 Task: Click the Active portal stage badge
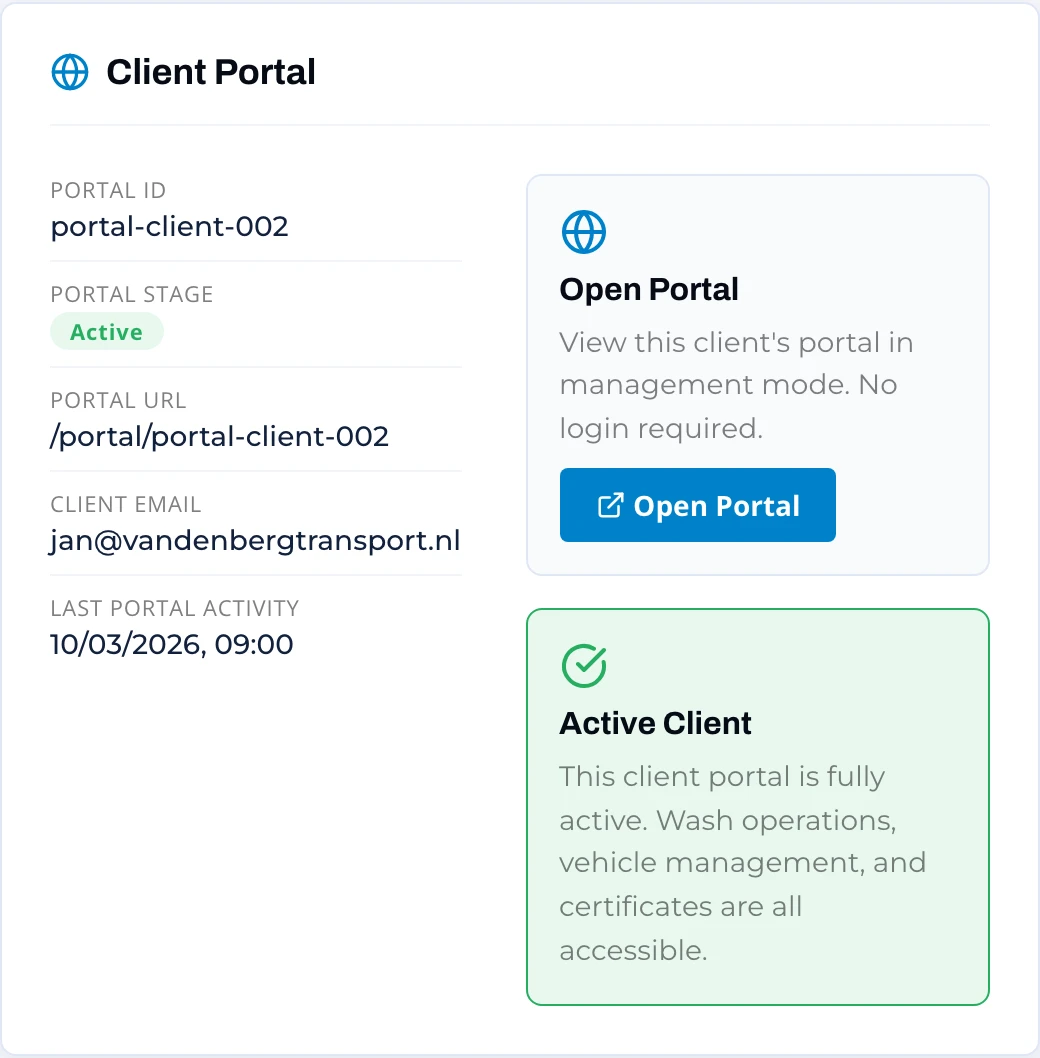tap(107, 332)
